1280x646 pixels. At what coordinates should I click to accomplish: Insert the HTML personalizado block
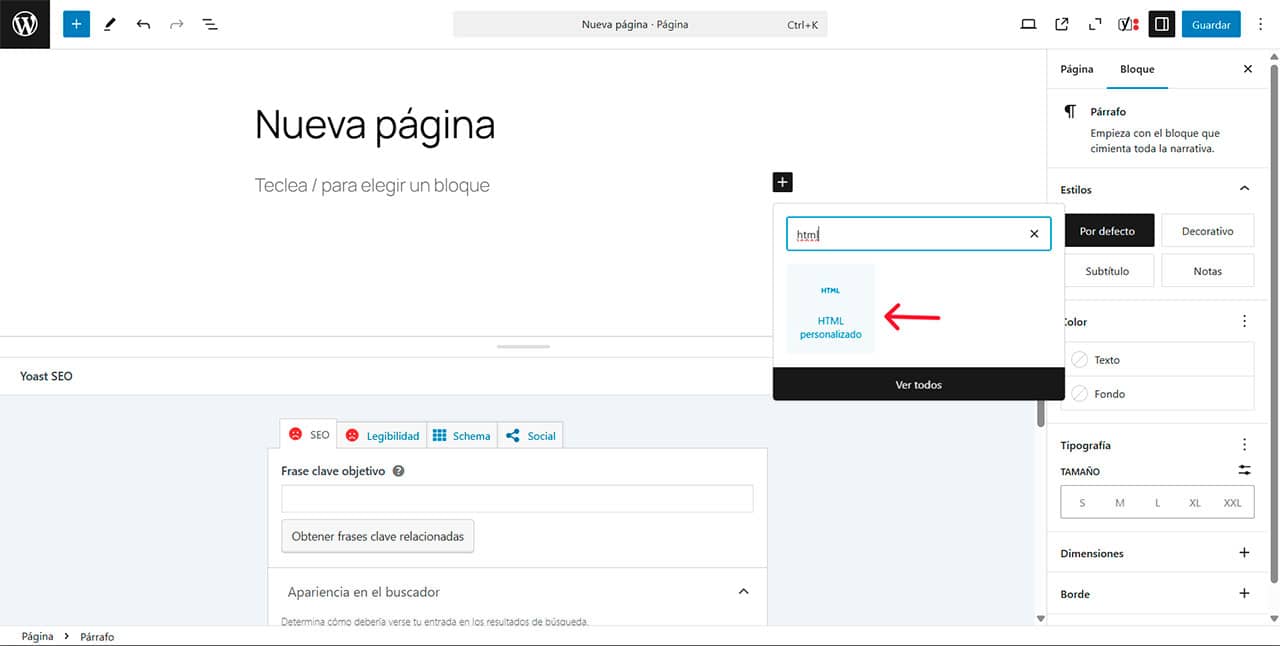[830, 309]
